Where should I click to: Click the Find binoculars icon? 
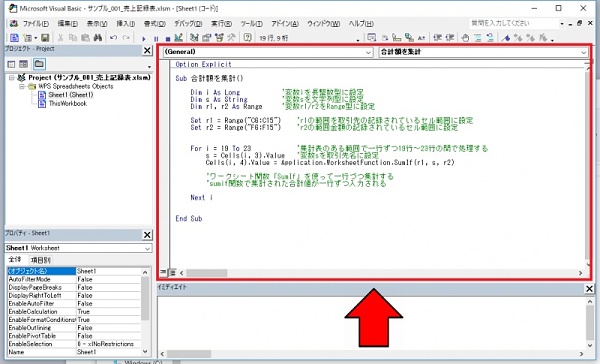(98, 38)
